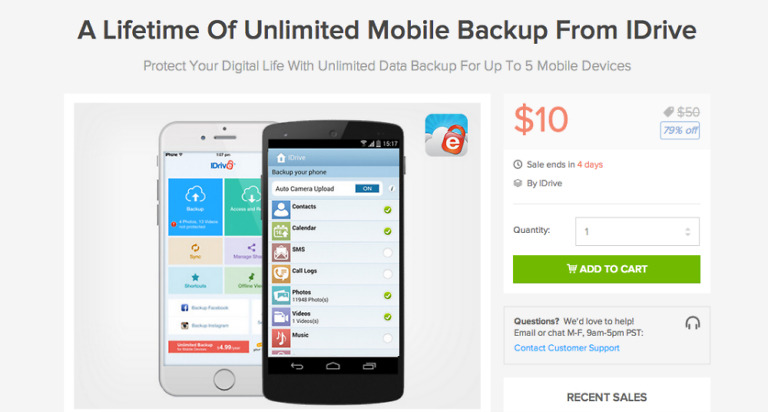Image resolution: width=768 pixels, height=412 pixels.
Task: Click the 79% off discount badge
Action: pyautogui.click(x=680, y=130)
